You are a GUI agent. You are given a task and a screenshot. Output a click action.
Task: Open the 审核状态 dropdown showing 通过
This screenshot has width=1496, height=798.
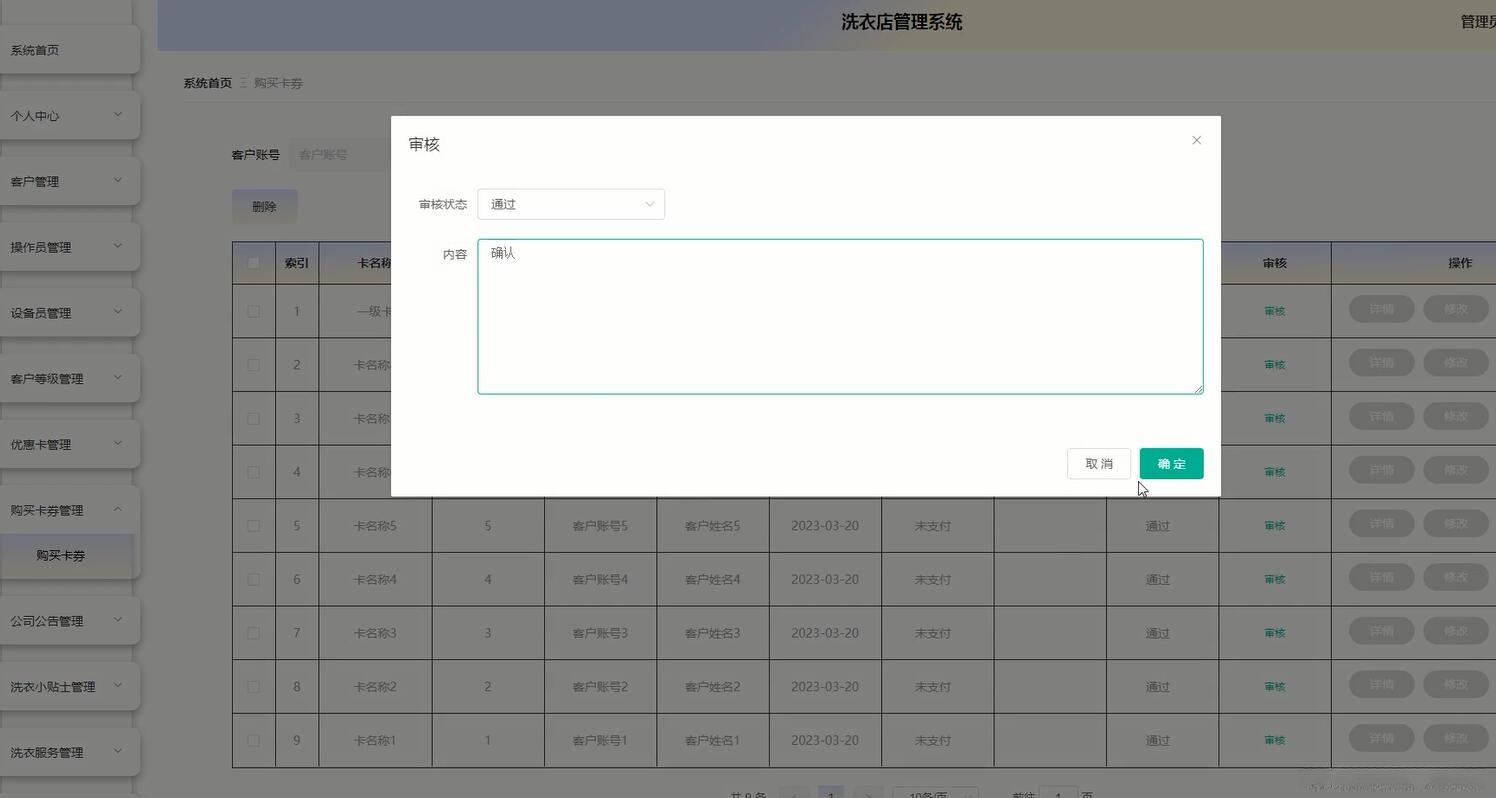click(x=570, y=204)
